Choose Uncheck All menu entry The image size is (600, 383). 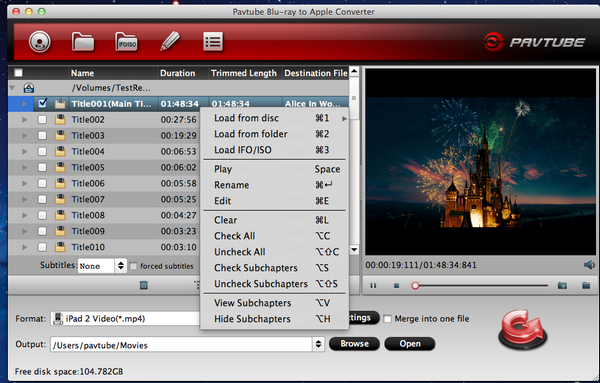(x=274, y=252)
